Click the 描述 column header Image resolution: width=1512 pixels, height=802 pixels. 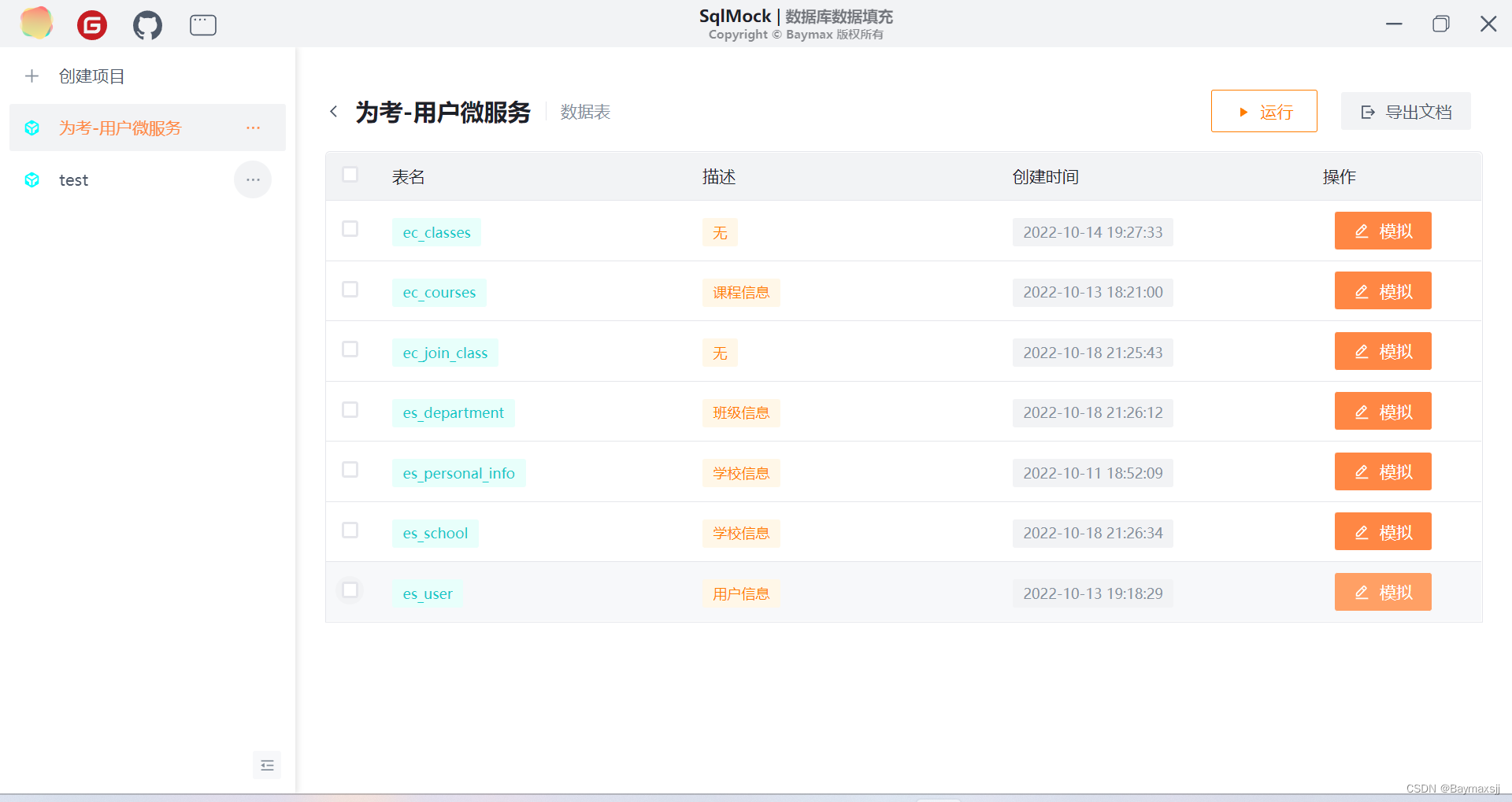719,177
